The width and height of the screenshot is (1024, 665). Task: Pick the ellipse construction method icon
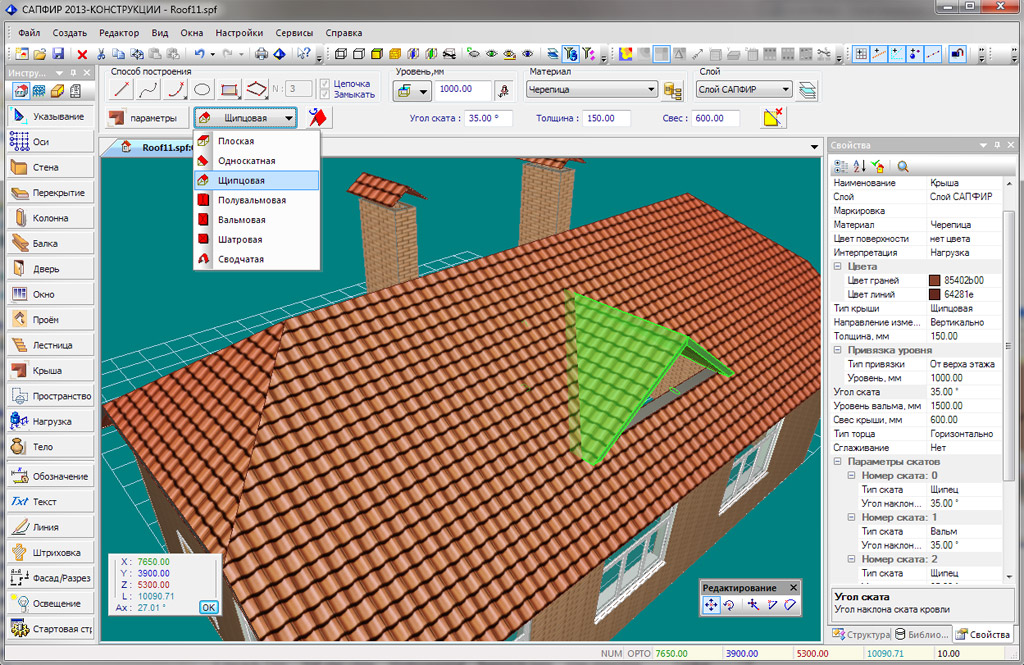(202, 90)
